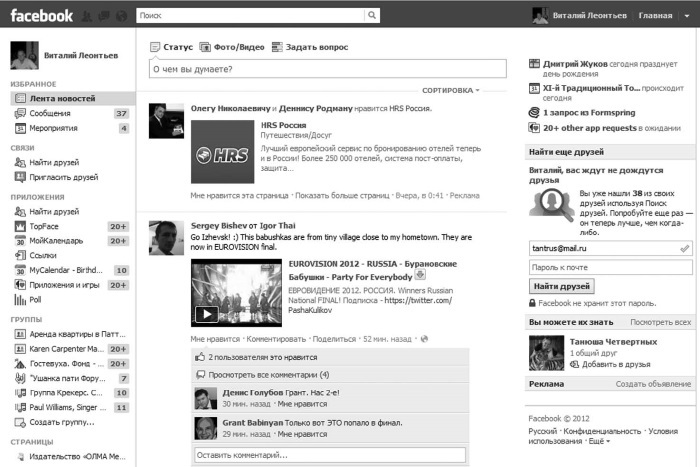Image resolution: width=700 pixels, height=467 pixels.
Task: Open Мероприятия in the left sidebar
Action: tap(53, 128)
